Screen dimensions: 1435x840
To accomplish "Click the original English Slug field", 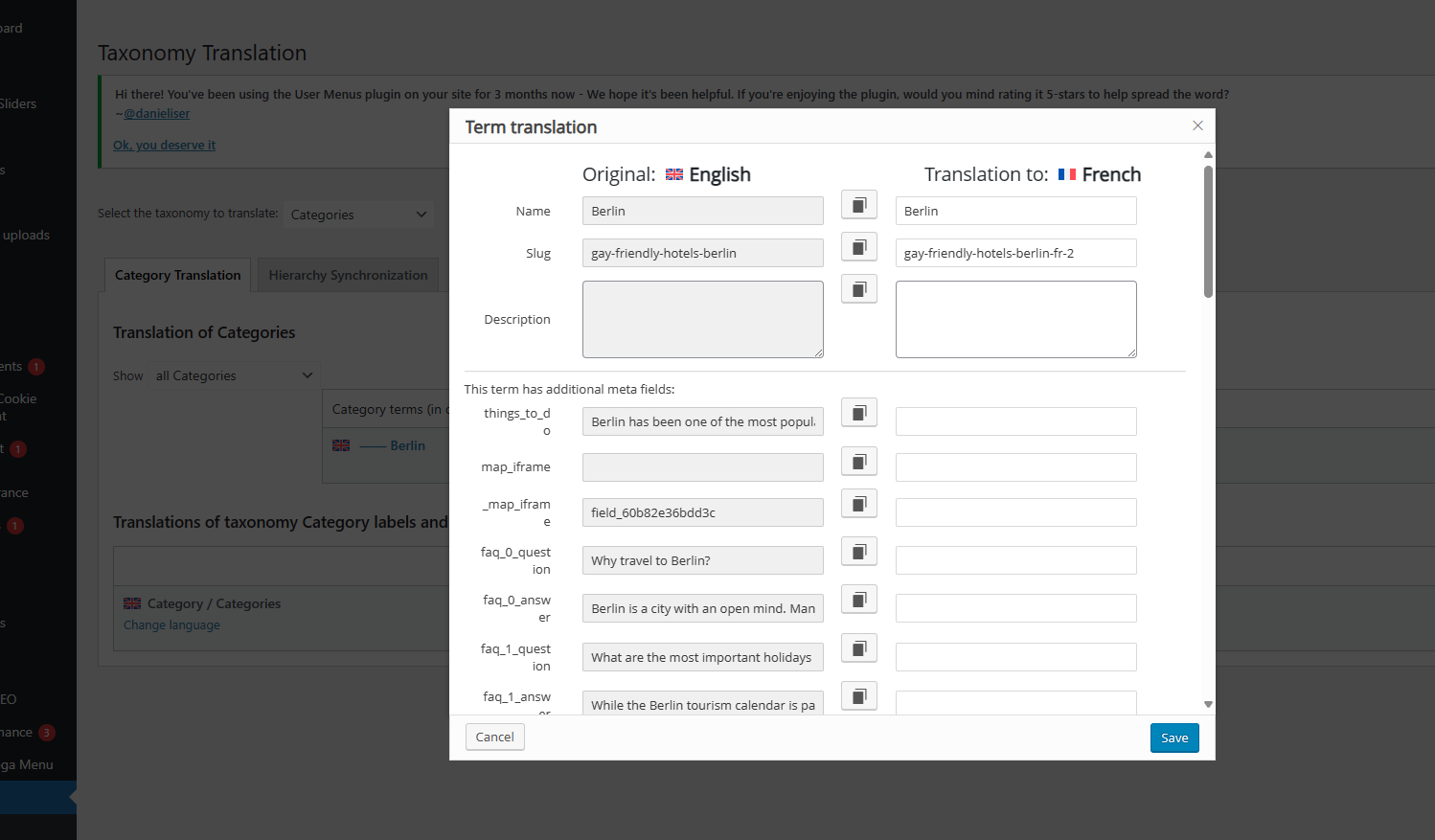I will pos(702,253).
